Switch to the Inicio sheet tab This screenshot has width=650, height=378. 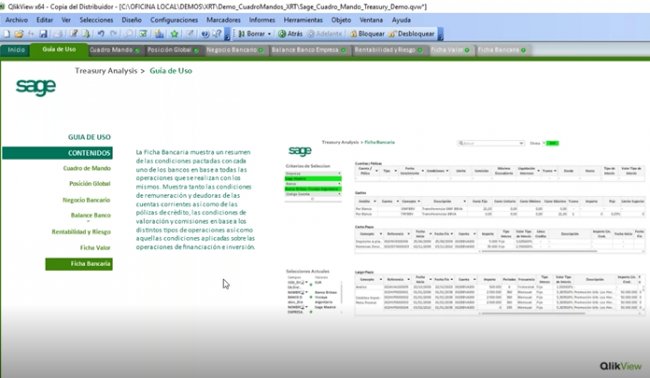(x=16, y=50)
